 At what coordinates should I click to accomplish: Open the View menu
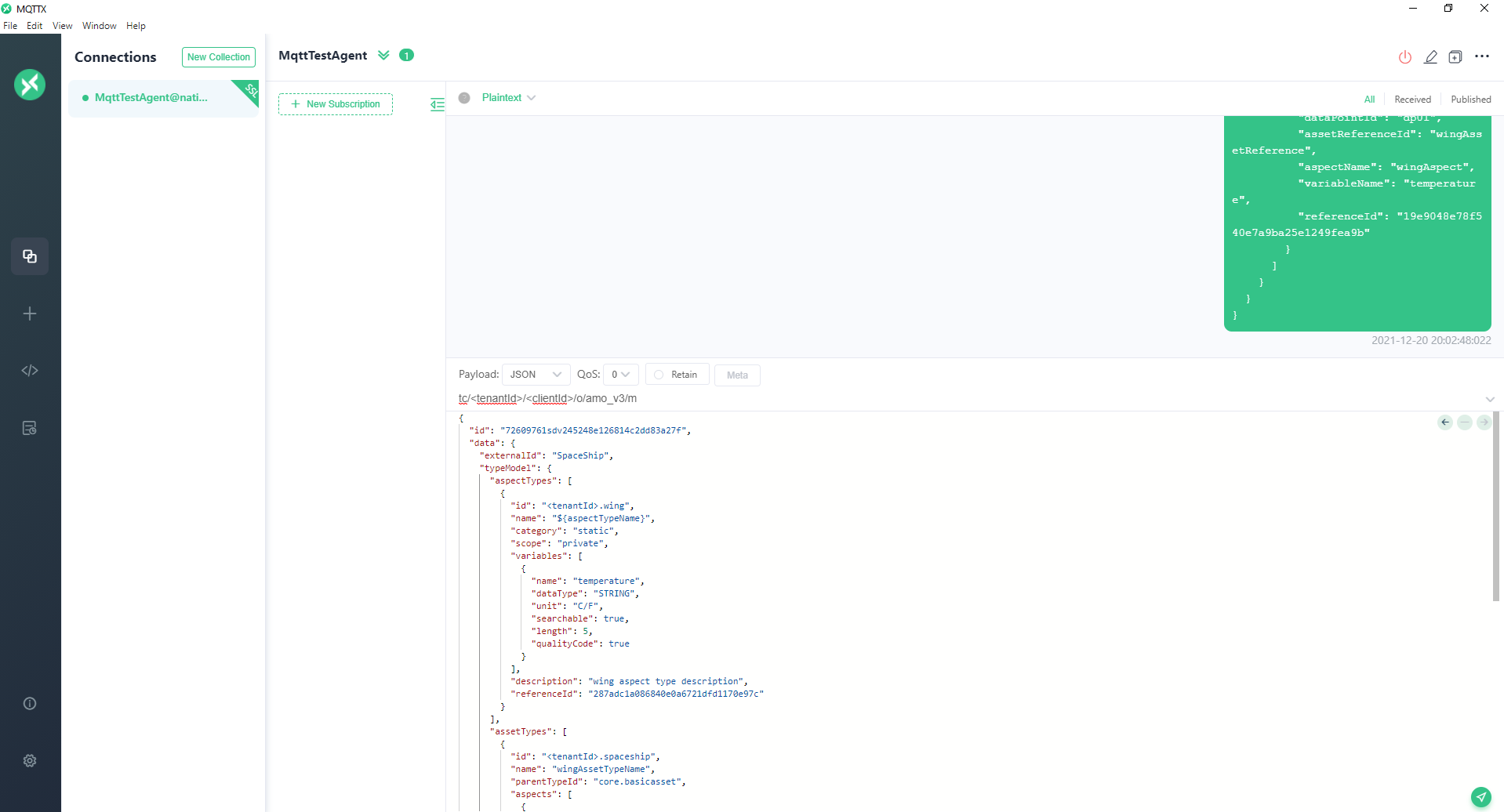pyautogui.click(x=62, y=26)
